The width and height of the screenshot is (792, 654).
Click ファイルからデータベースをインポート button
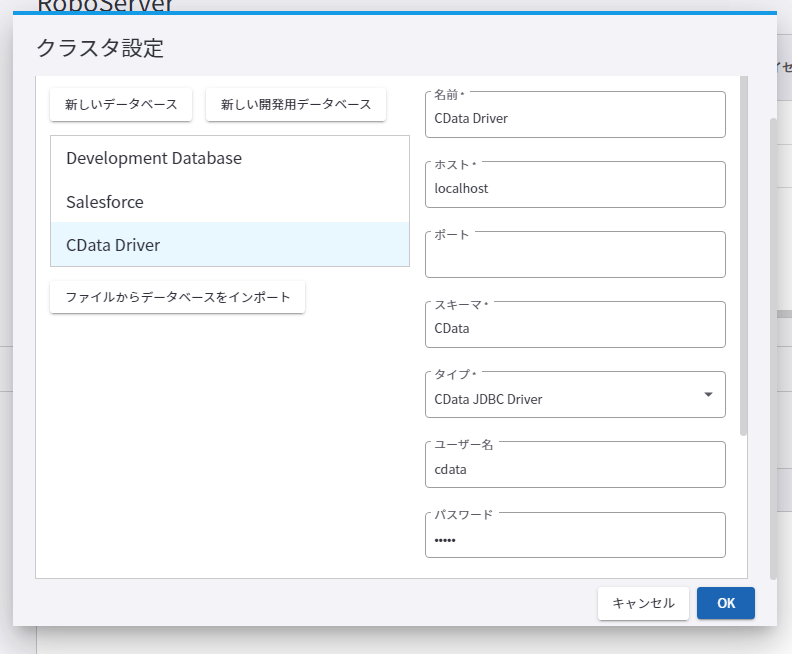[x=177, y=297]
